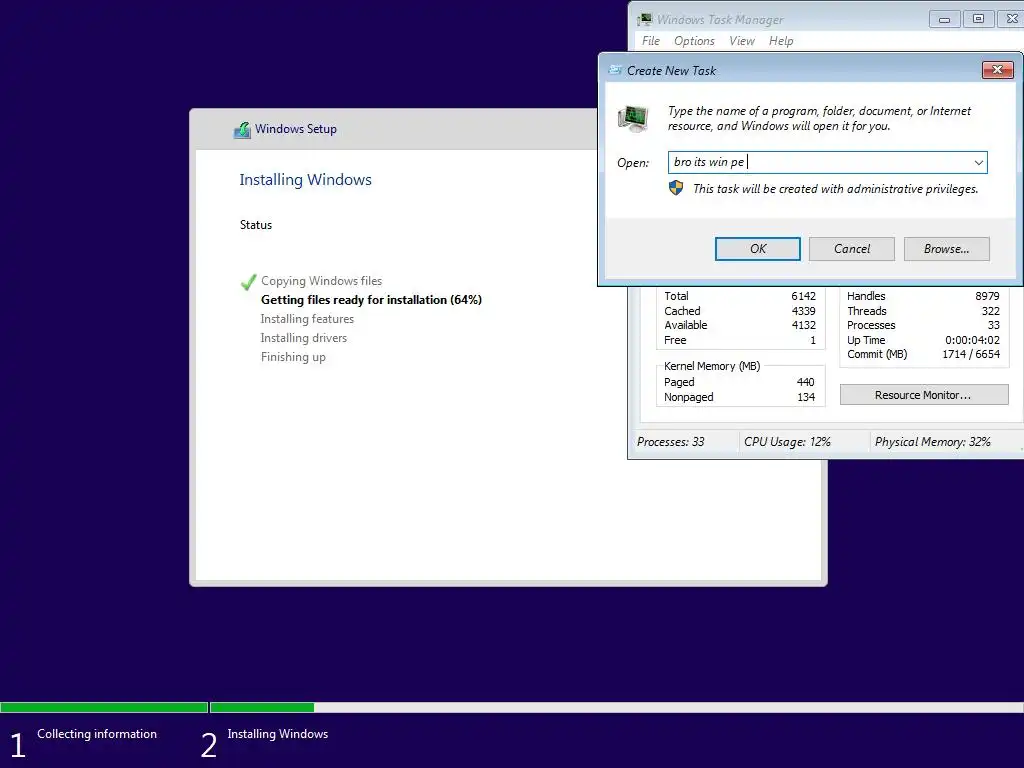Click the Nonpaged value 134

806,397
